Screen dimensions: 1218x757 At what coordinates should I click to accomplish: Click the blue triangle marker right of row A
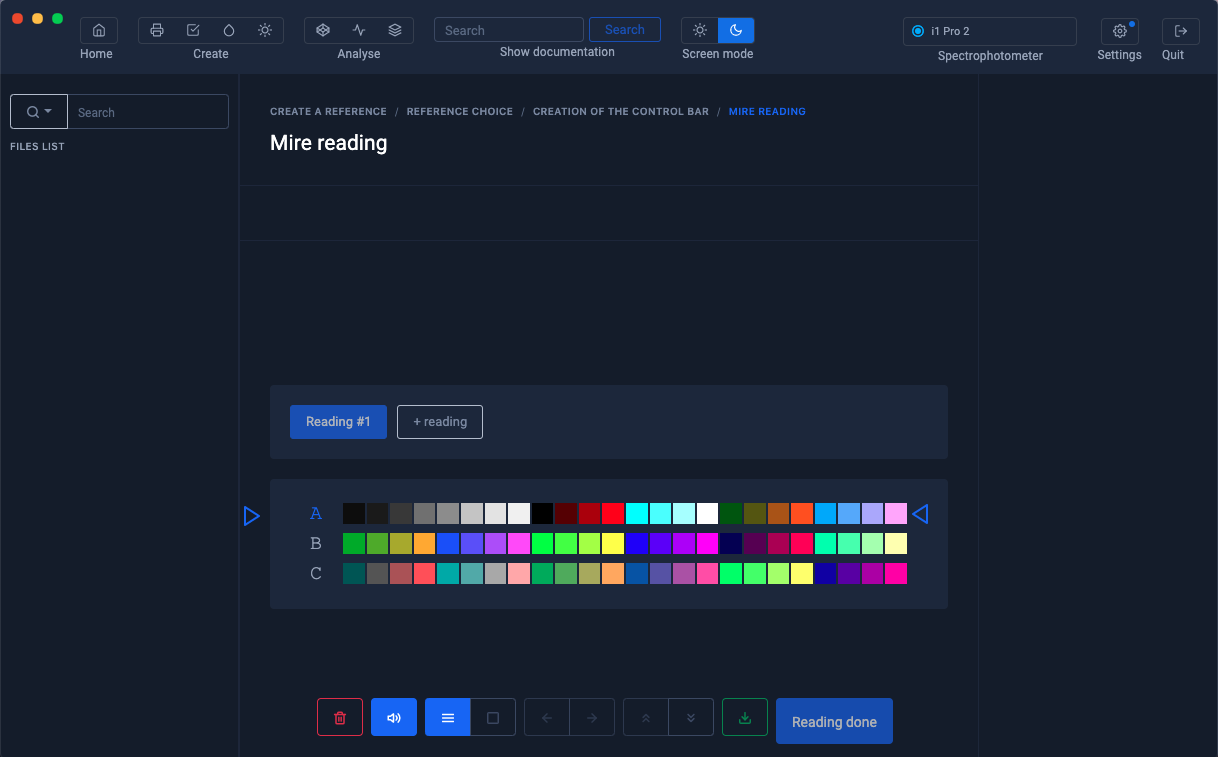coord(920,514)
